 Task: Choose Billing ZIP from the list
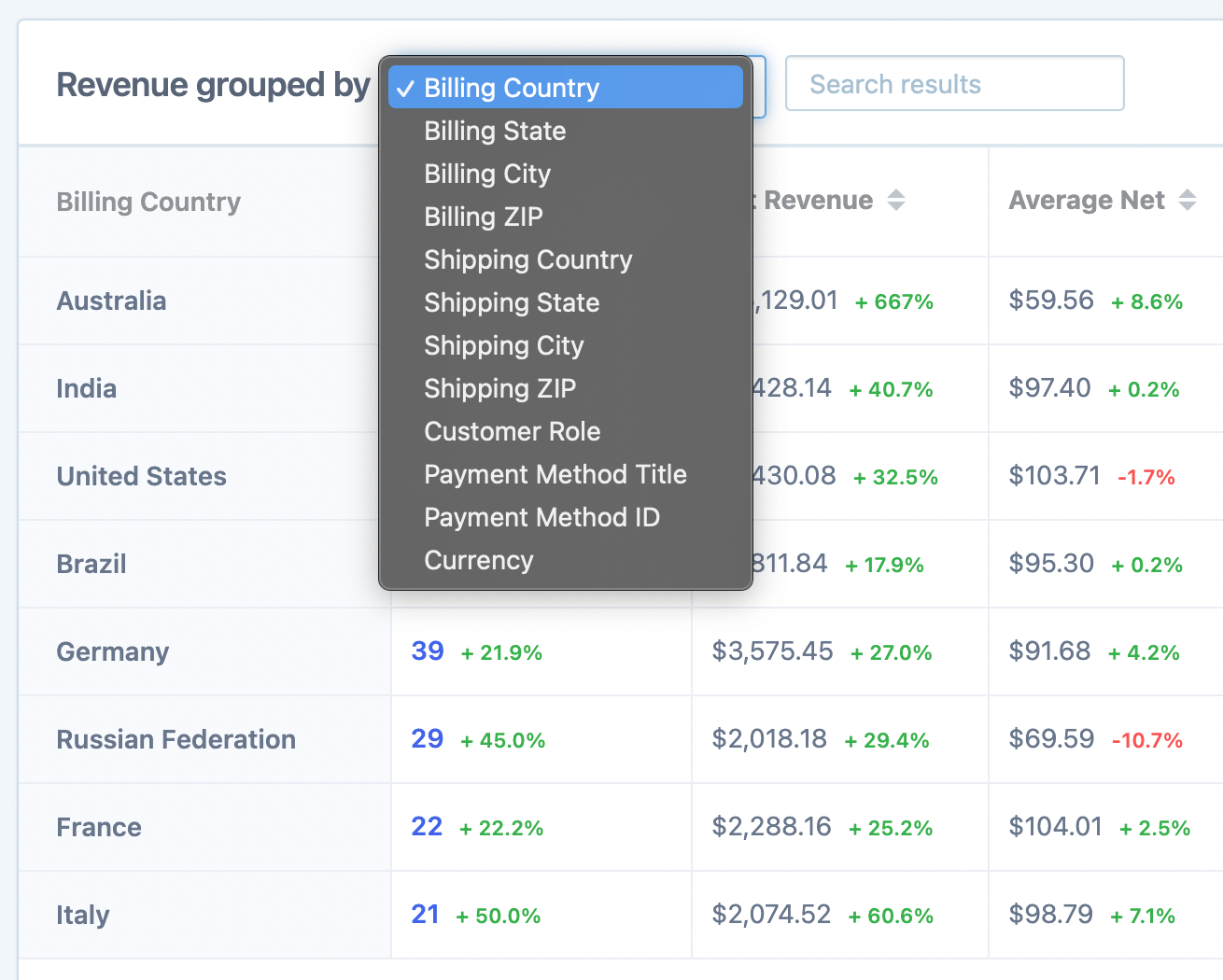484,217
